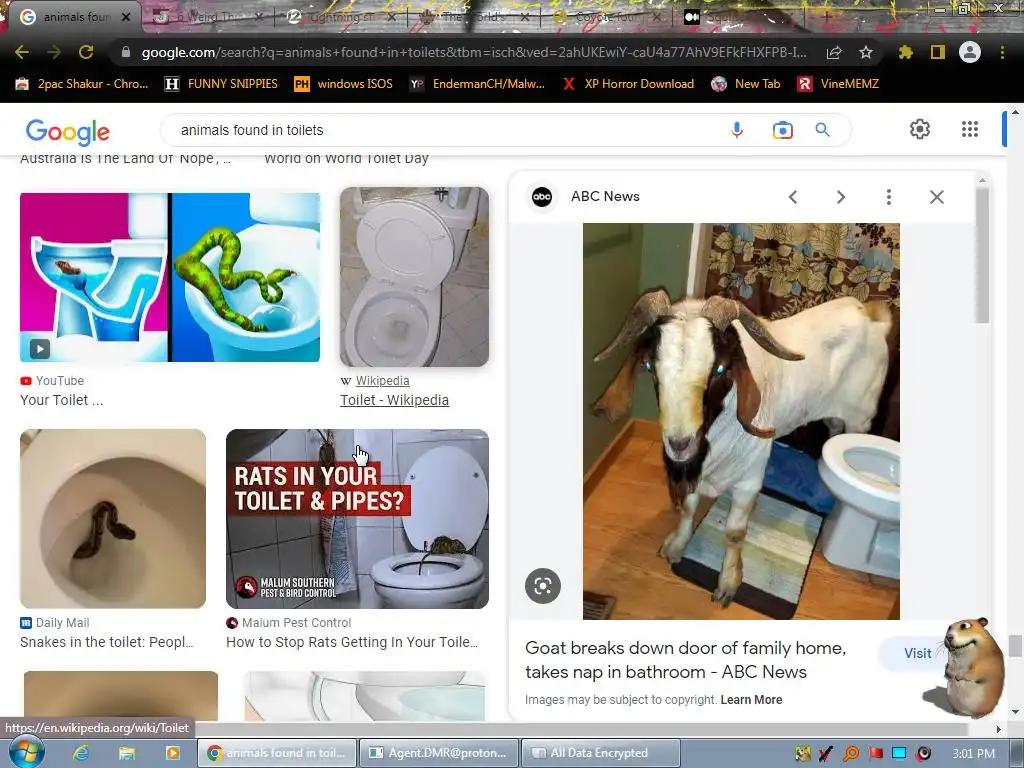The image size is (1024, 768).
Task: Click the magnifier tray icon
Action: (x=851, y=754)
